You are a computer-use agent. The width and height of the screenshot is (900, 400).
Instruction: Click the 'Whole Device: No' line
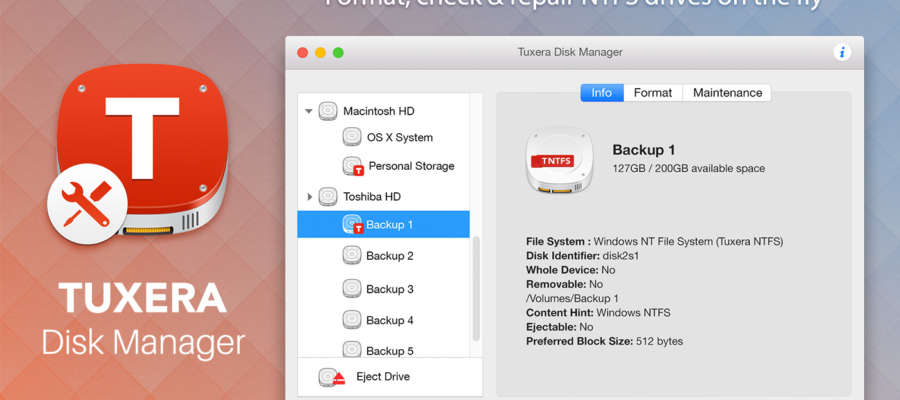pos(570,270)
